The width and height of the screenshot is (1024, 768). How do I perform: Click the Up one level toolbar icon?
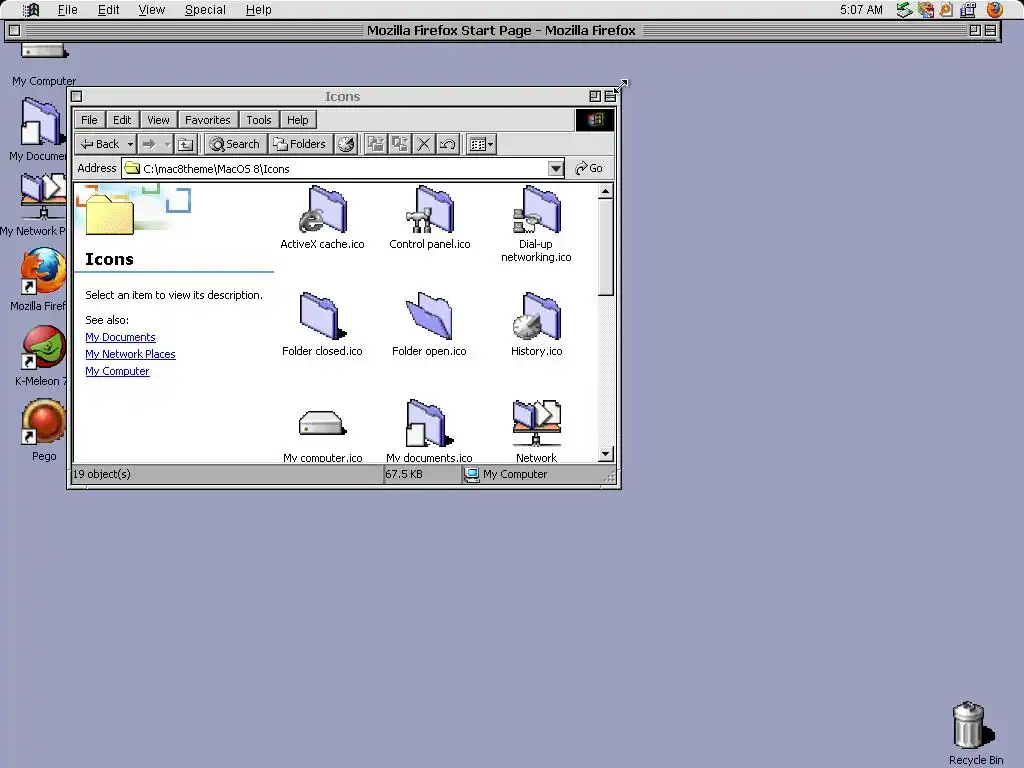pos(185,144)
